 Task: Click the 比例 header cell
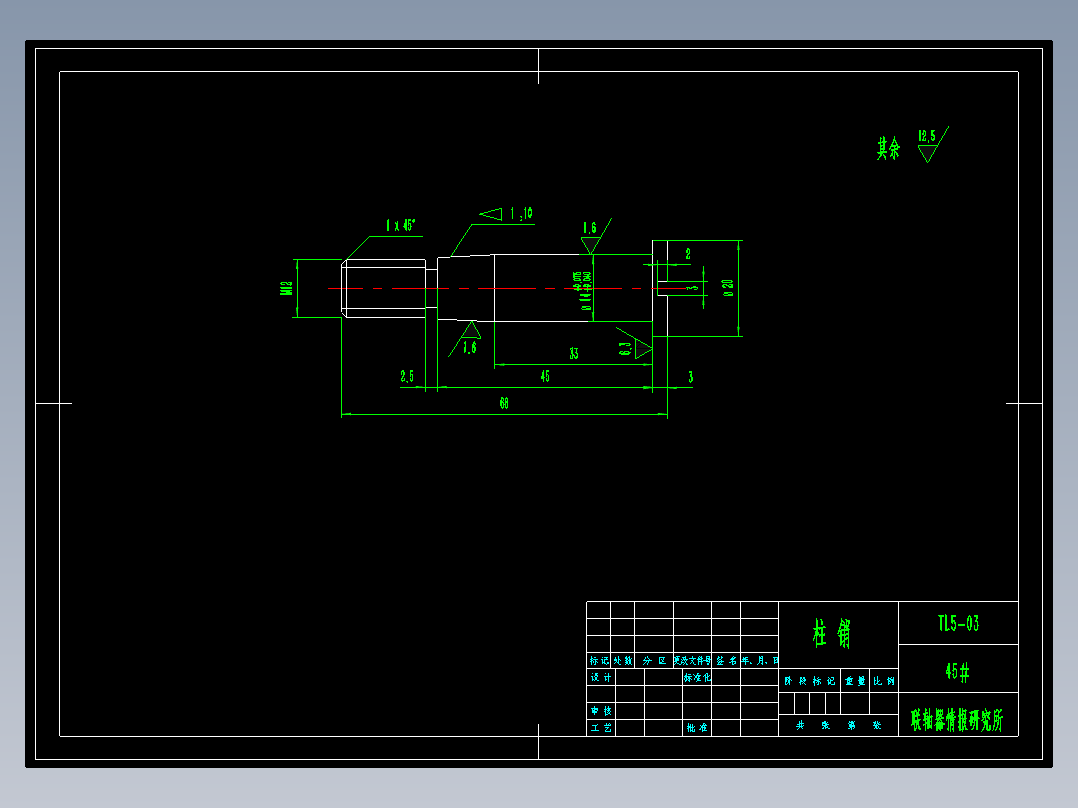click(884, 681)
